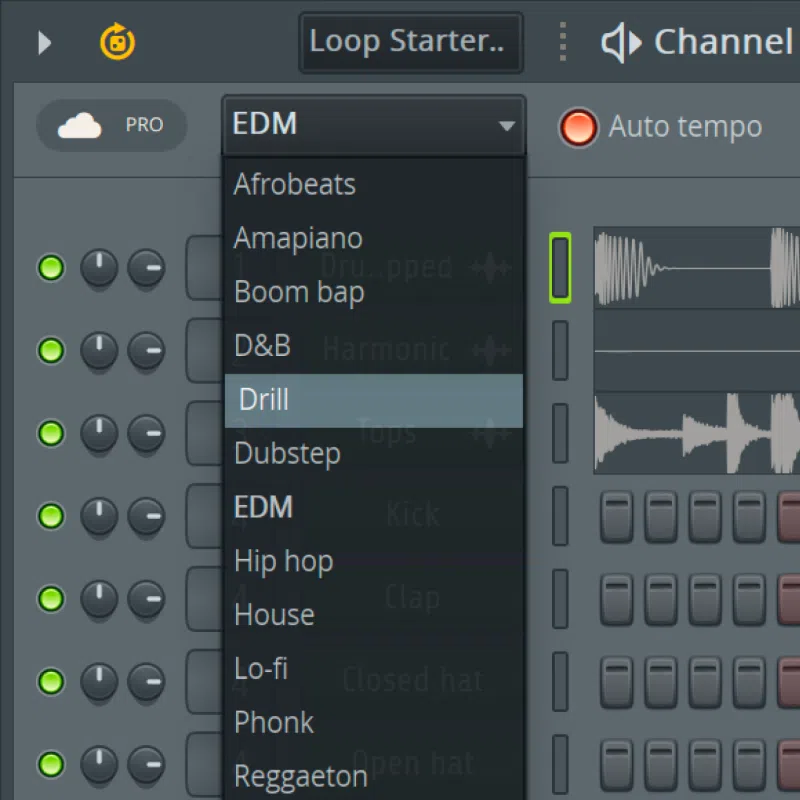Viewport: 800px width, 800px height.
Task: Click the Tops channel volume knob
Action: pos(146,433)
